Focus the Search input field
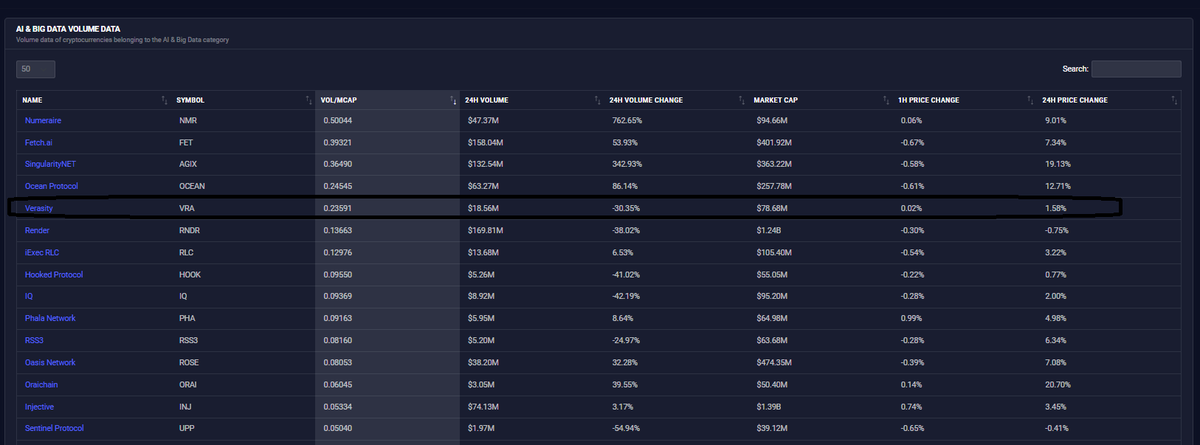The width and height of the screenshot is (1200, 445). pos(1136,69)
